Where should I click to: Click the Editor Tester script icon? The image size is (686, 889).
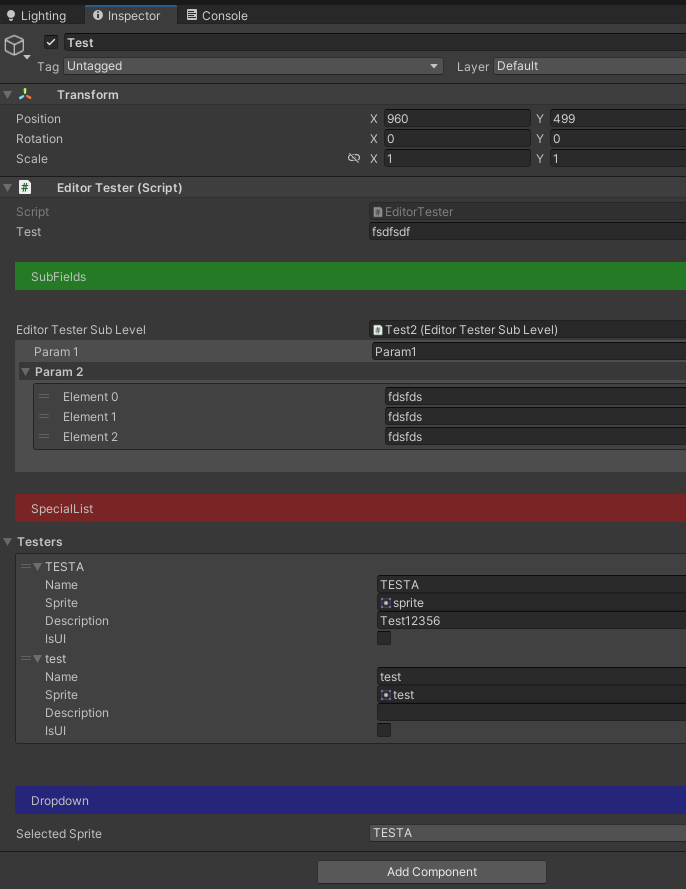(25, 187)
